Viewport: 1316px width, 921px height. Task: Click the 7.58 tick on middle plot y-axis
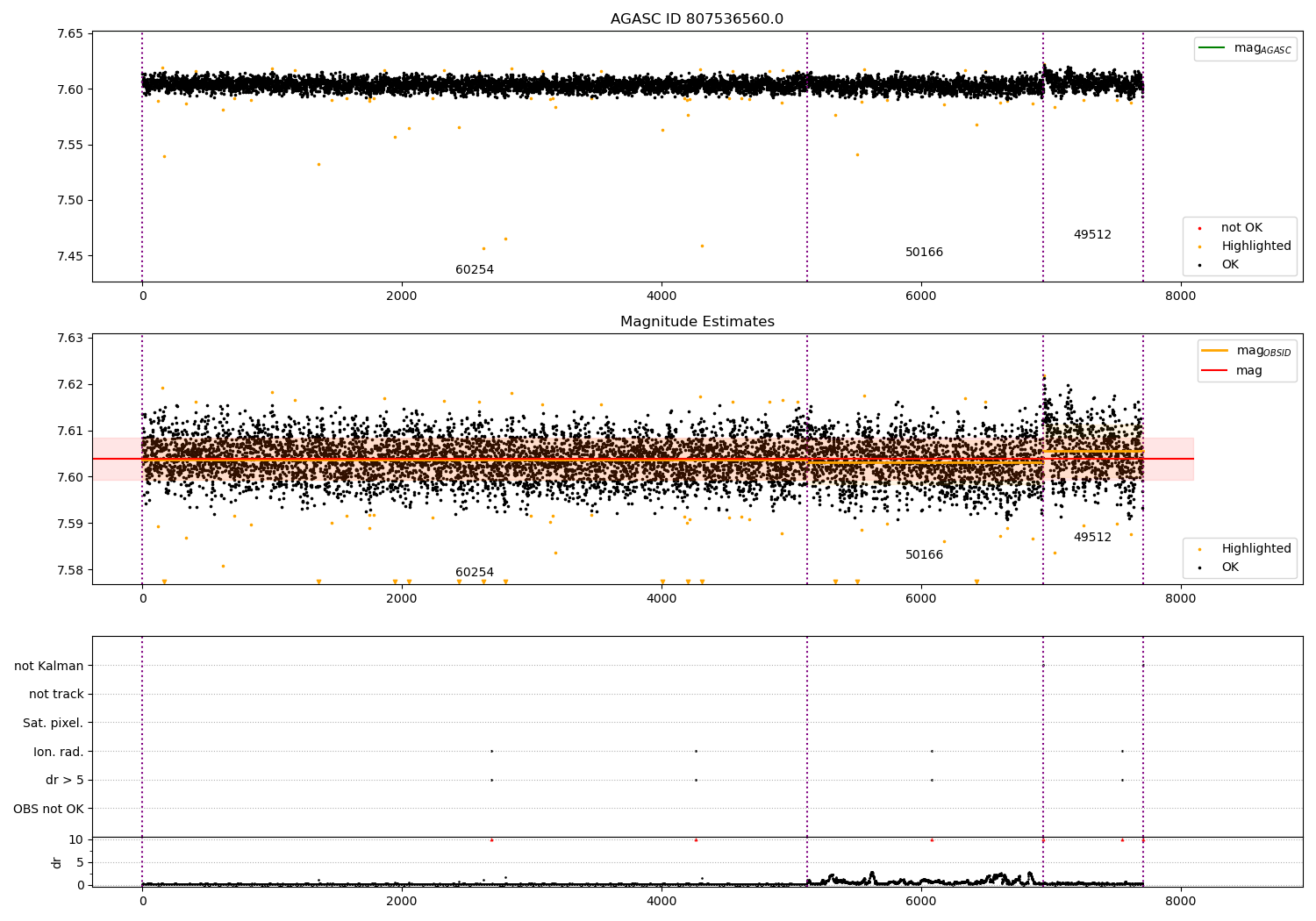tap(70, 570)
